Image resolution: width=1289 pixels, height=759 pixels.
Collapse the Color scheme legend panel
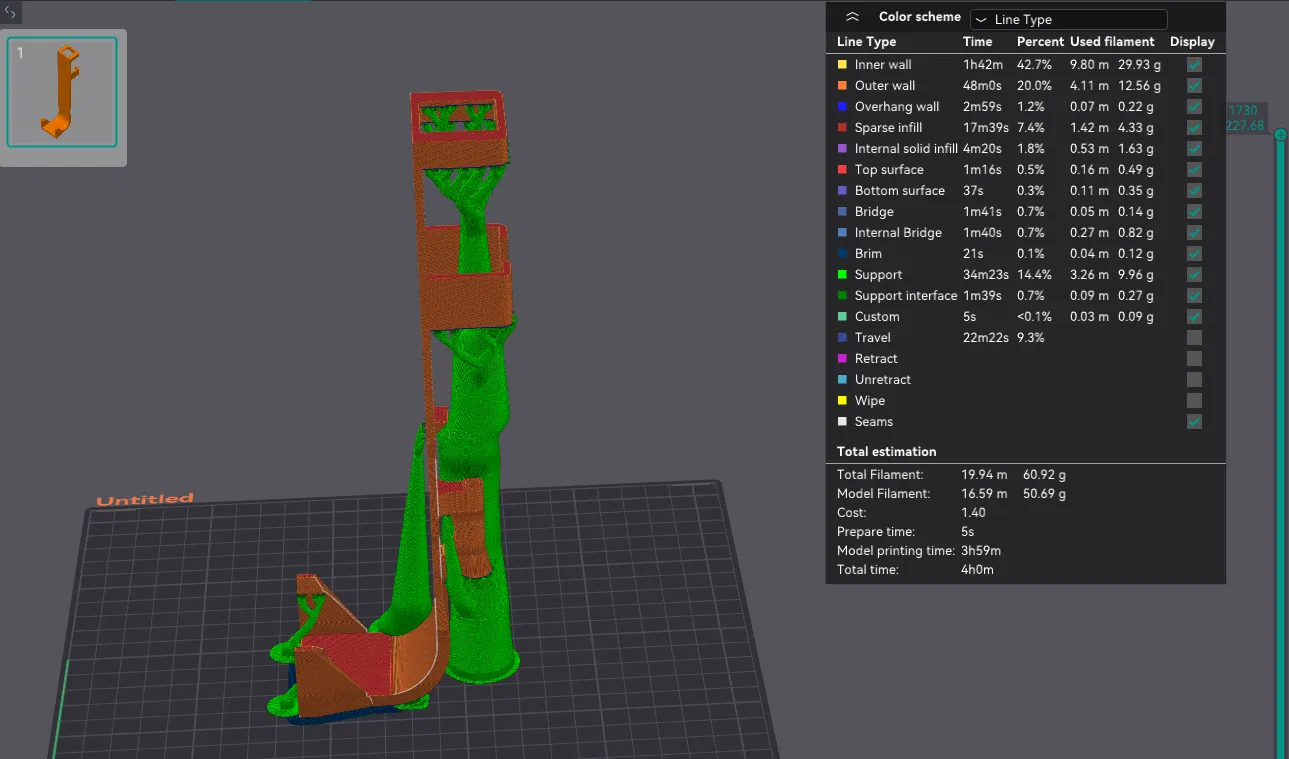852,17
